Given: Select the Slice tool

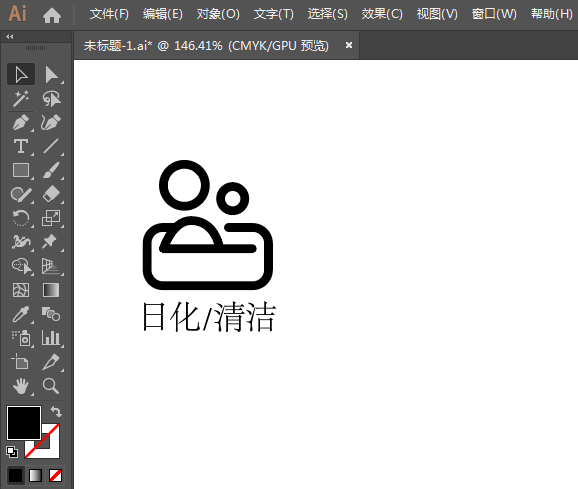Looking at the screenshot, I should click(x=51, y=362).
